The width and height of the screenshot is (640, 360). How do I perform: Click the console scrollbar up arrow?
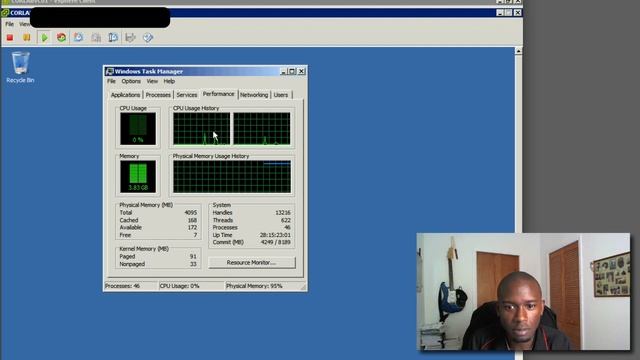click(x=518, y=51)
